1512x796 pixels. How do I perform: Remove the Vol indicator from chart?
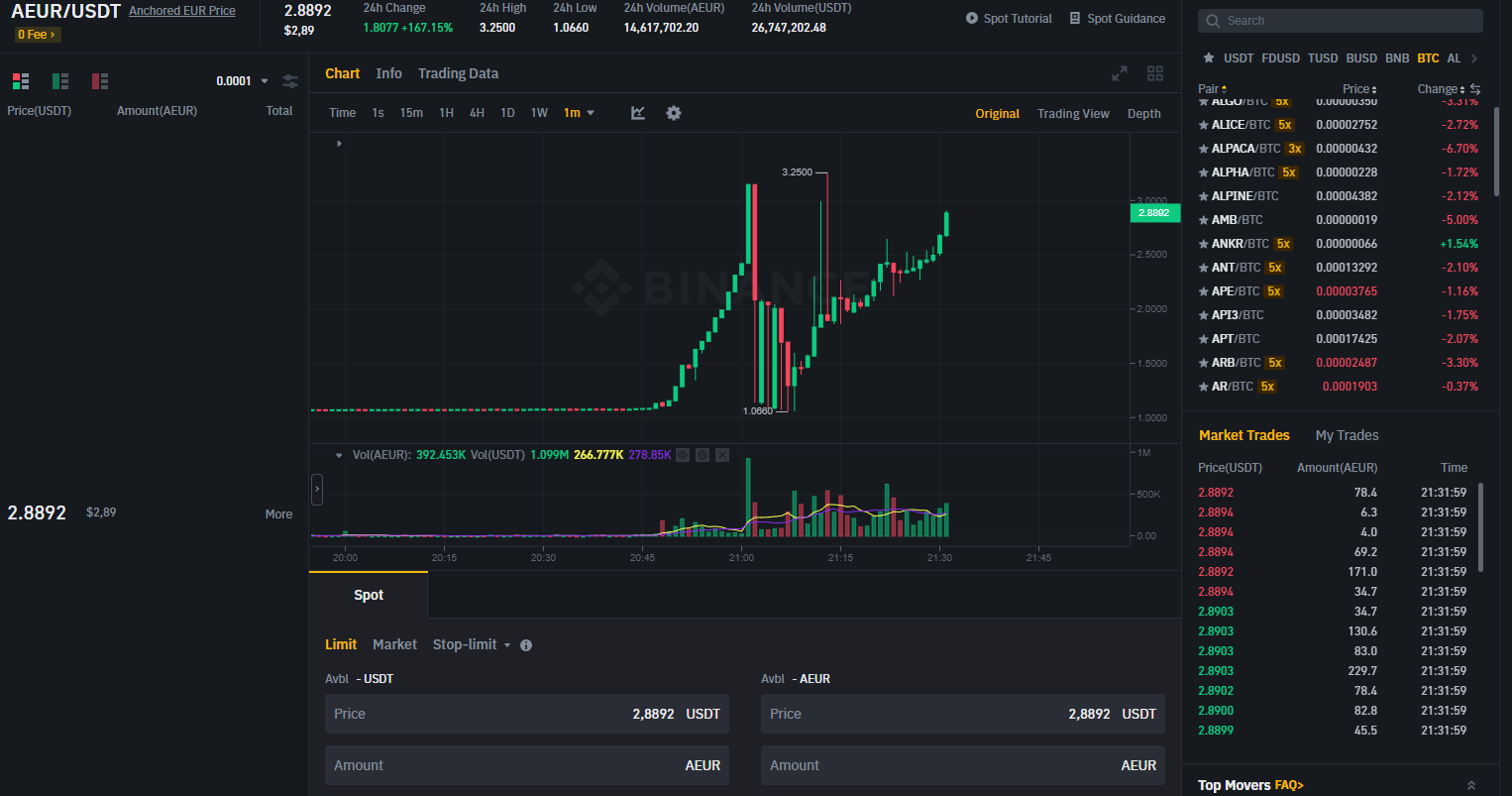tap(722, 455)
